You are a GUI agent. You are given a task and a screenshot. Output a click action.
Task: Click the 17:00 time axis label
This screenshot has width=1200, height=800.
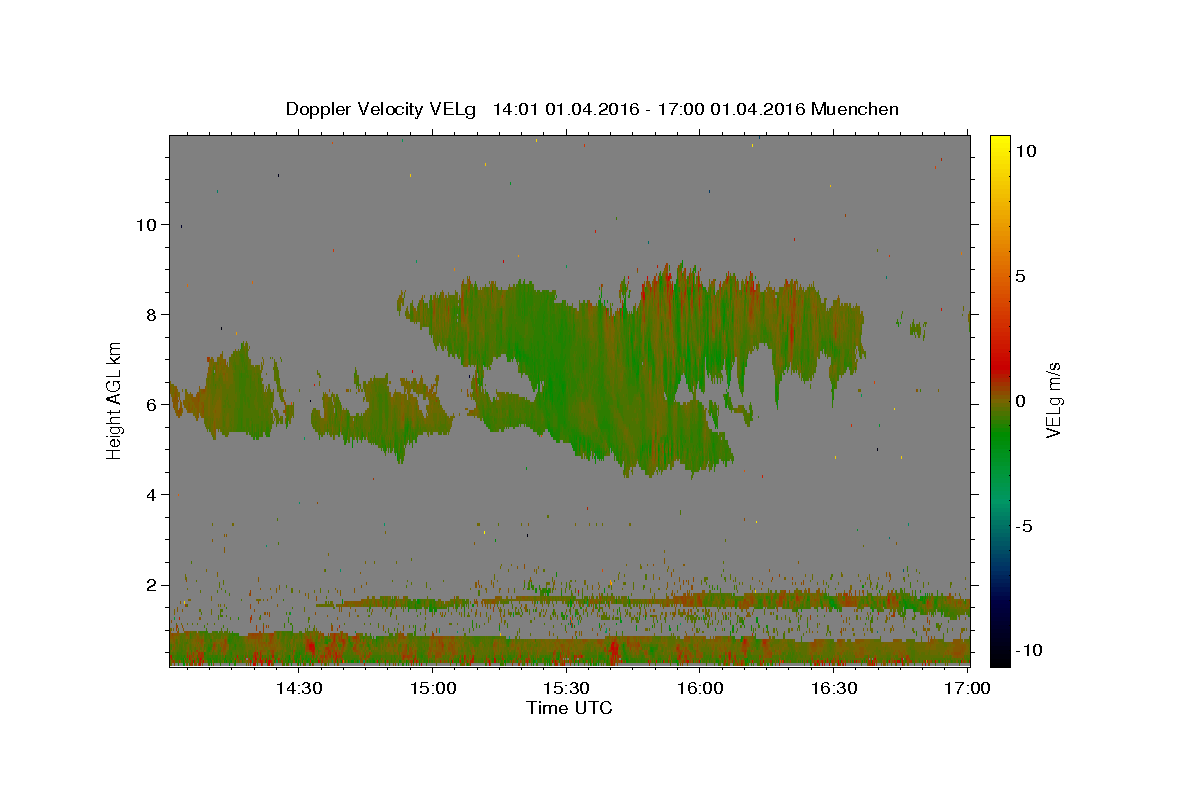point(967,688)
